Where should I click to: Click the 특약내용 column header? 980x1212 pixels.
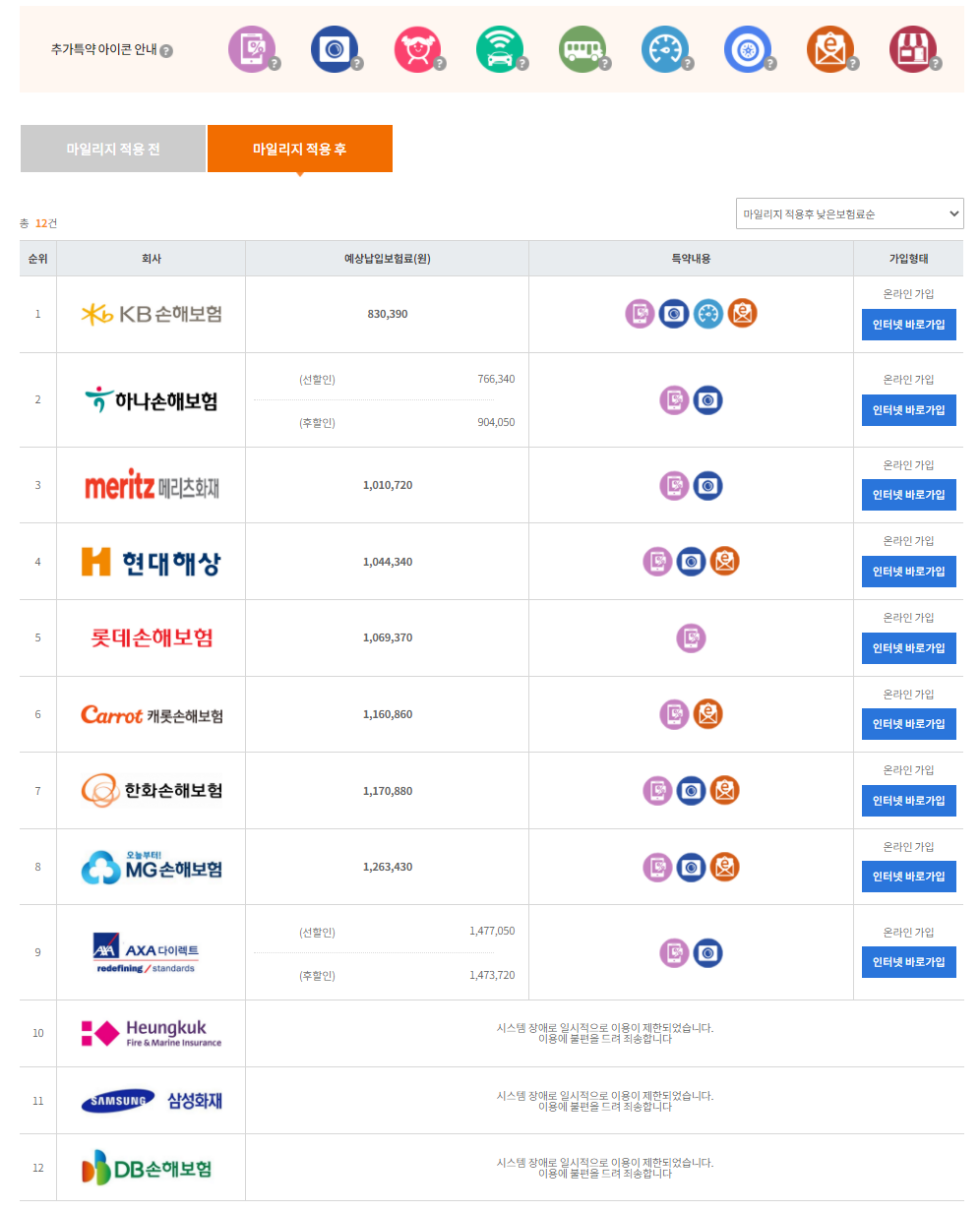pyautogui.click(x=691, y=259)
